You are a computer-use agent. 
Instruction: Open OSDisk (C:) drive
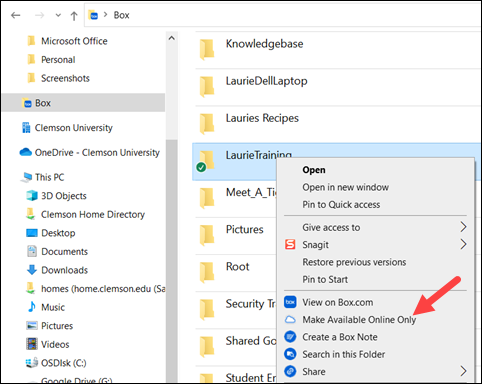click(63, 363)
